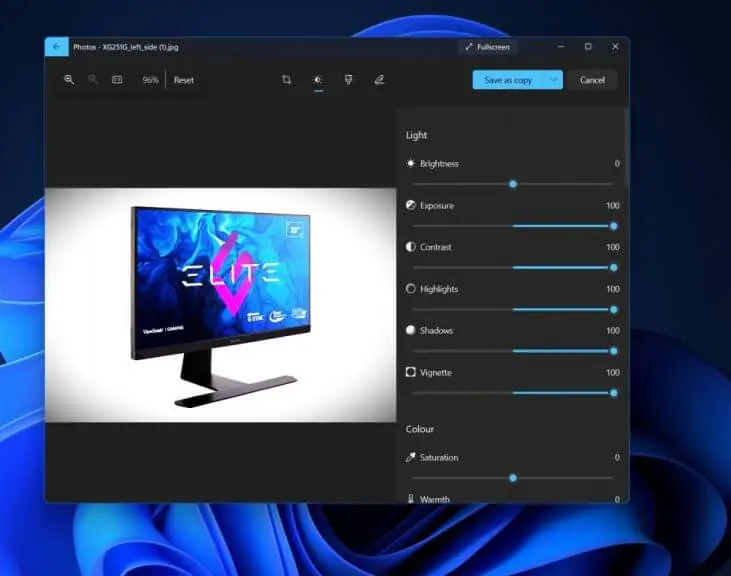Zoom in on the photo

pyautogui.click(x=69, y=80)
